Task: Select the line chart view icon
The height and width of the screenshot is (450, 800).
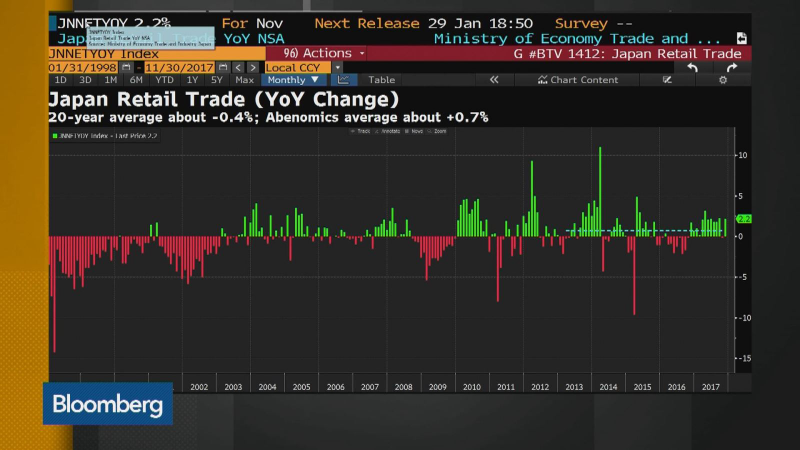Action: pos(343,80)
